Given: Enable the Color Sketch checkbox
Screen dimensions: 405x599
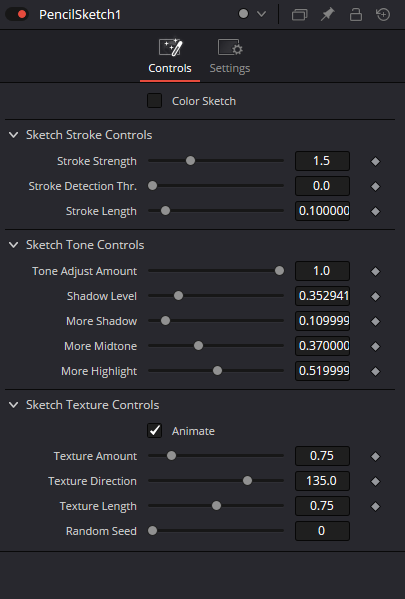Looking at the screenshot, I should (x=154, y=101).
